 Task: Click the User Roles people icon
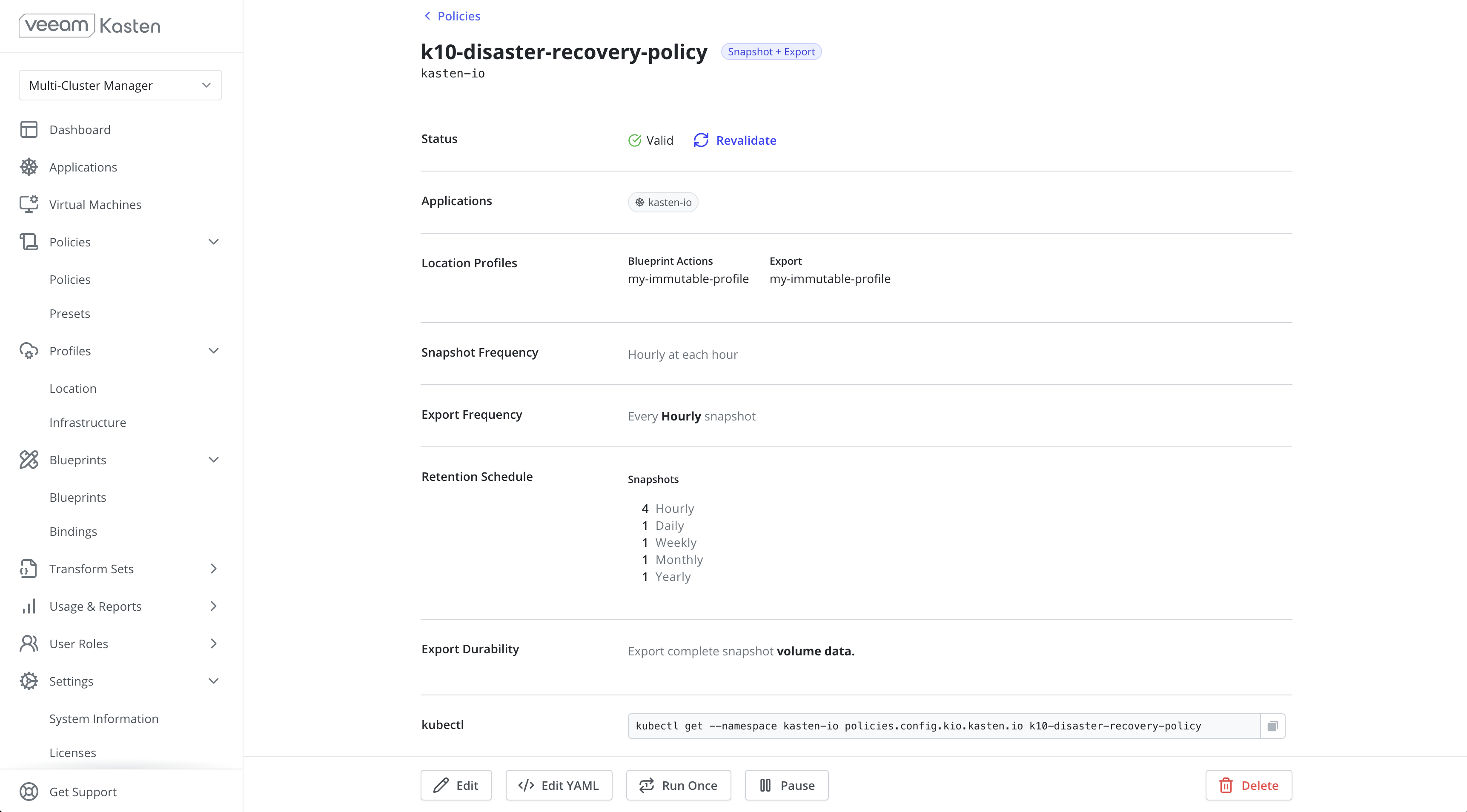point(29,644)
